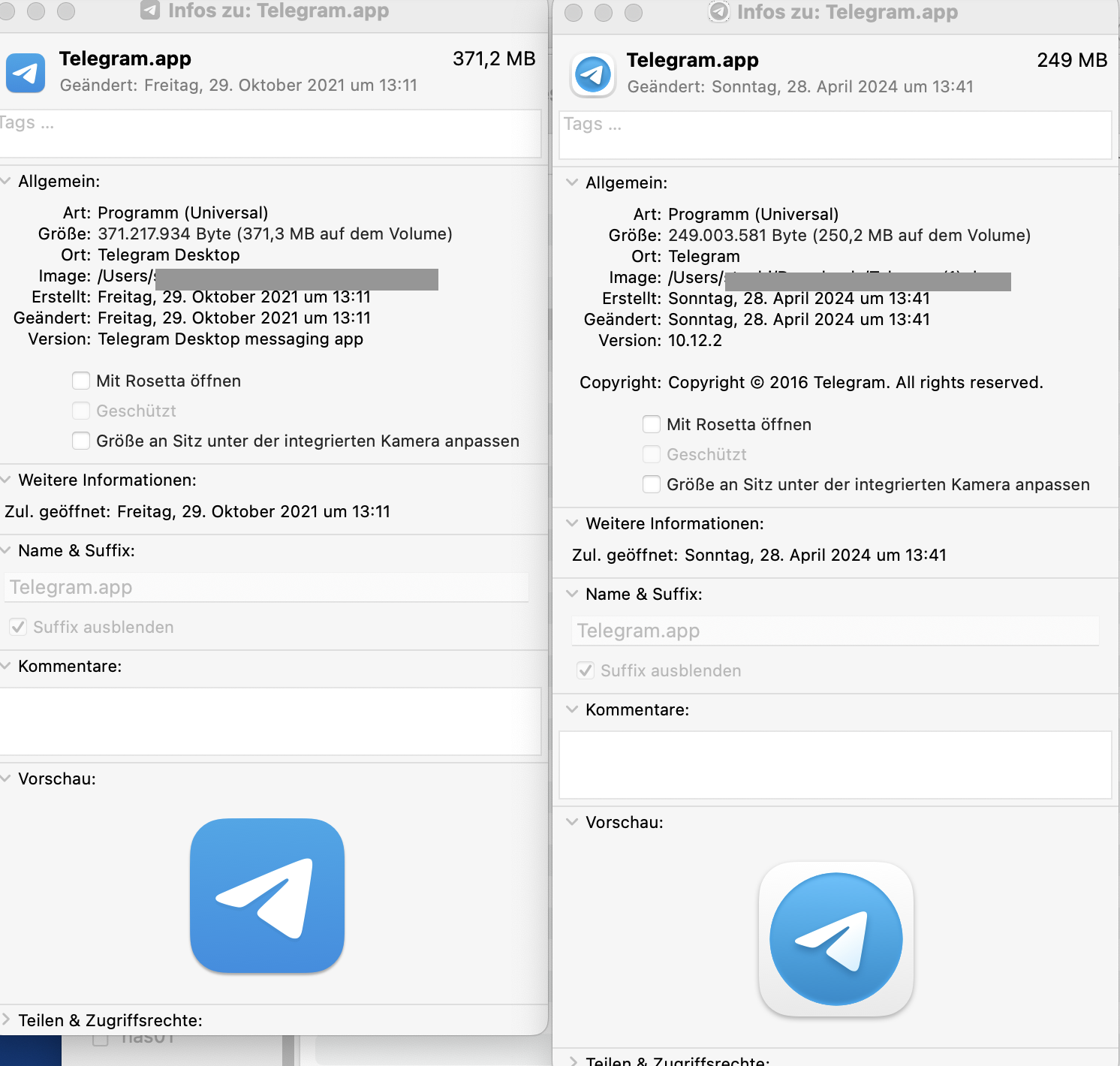Click the zoom button of right Info window
This screenshot has width=1120, height=1066.
(x=634, y=13)
